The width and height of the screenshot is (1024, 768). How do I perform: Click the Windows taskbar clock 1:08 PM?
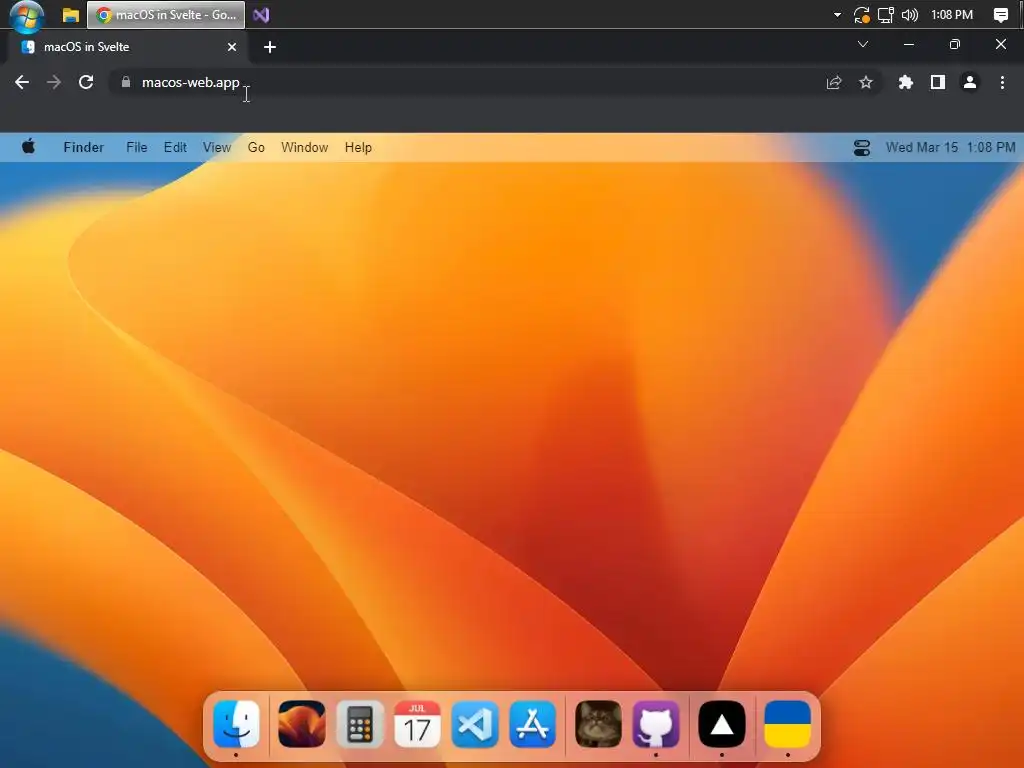point(952,15)
